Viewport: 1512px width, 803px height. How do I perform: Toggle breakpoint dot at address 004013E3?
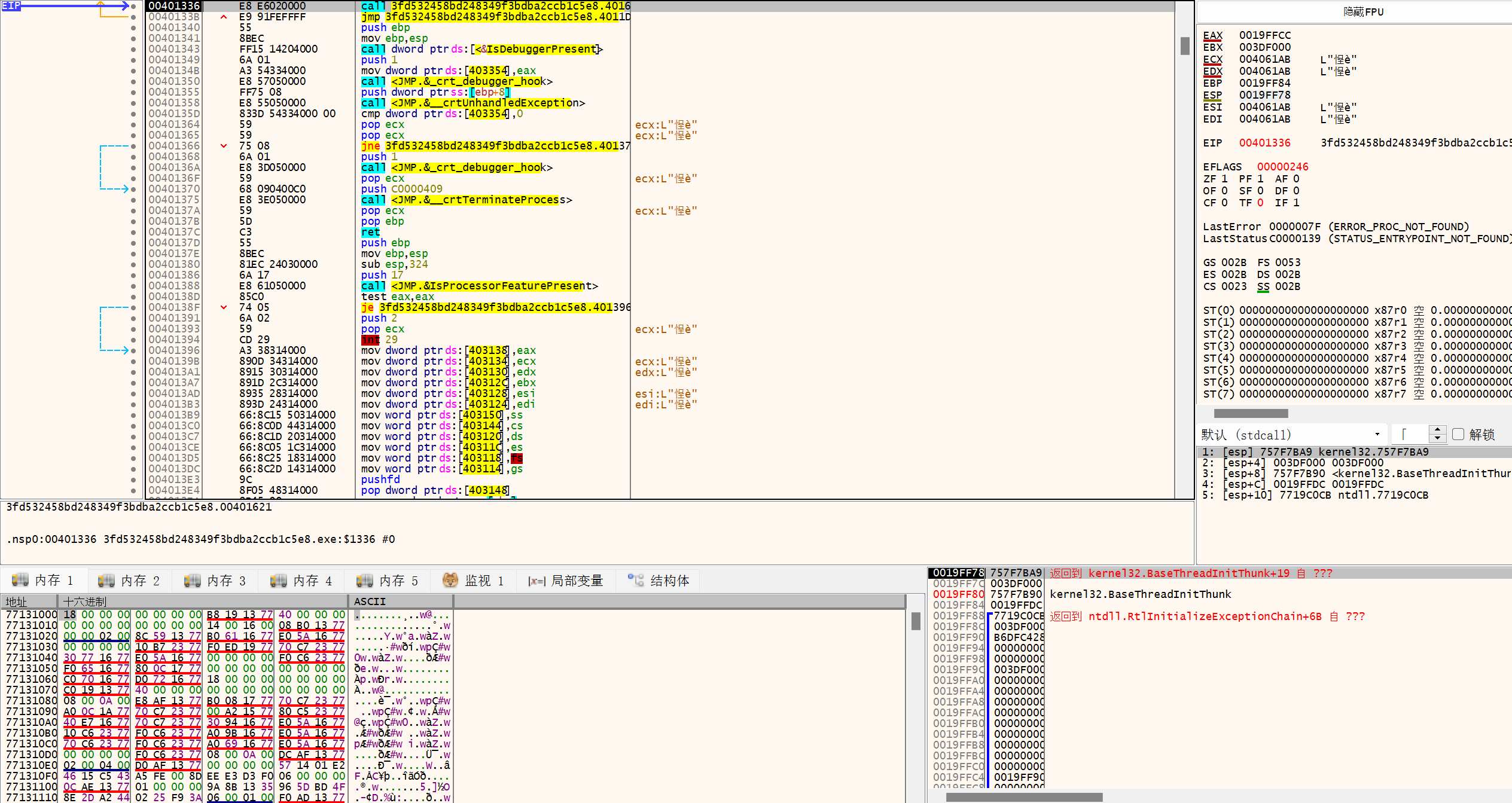point(133,480)
